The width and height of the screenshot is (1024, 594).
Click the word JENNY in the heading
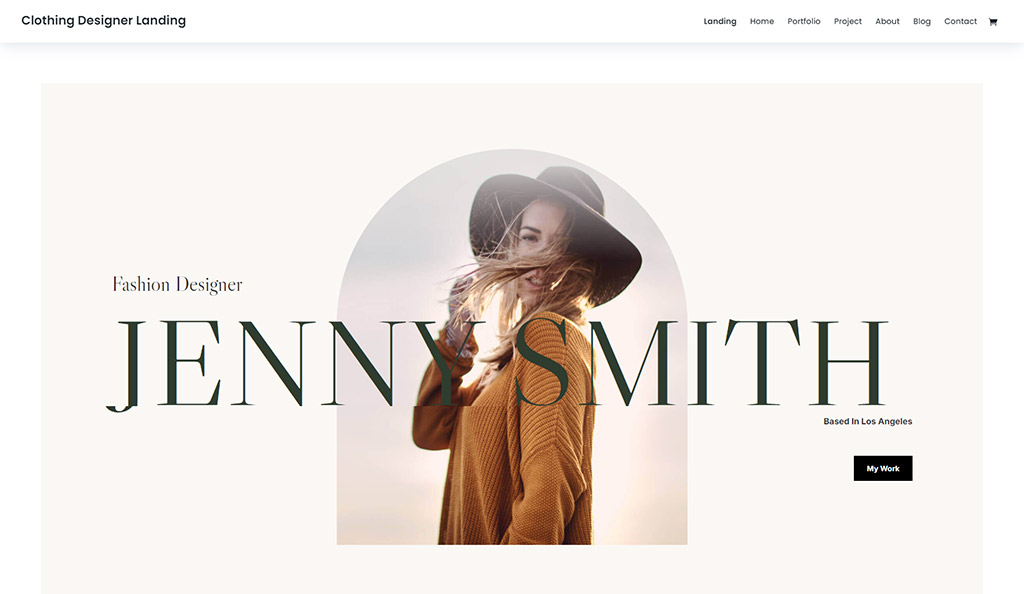(297, 364)
